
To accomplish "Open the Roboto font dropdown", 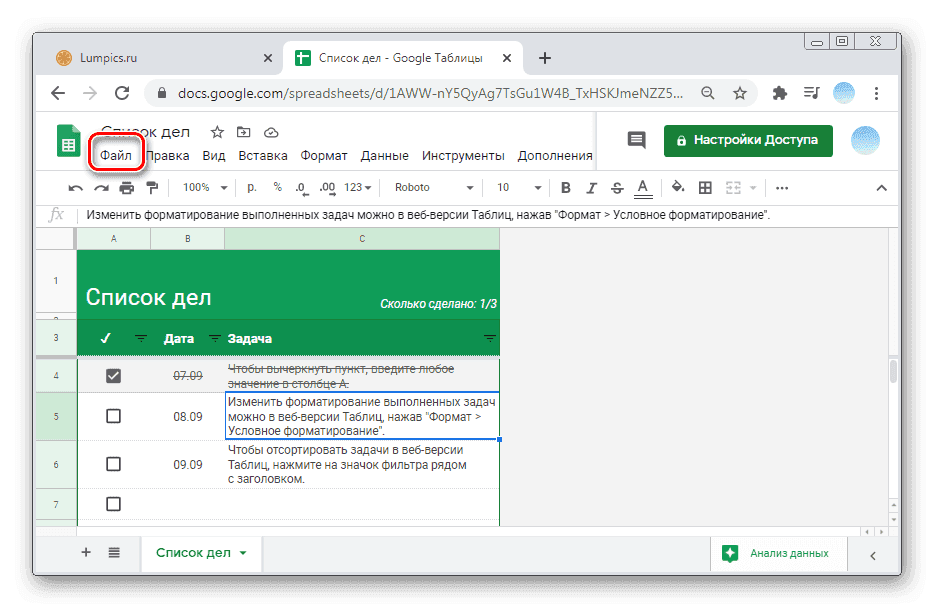I will [433, 188].
